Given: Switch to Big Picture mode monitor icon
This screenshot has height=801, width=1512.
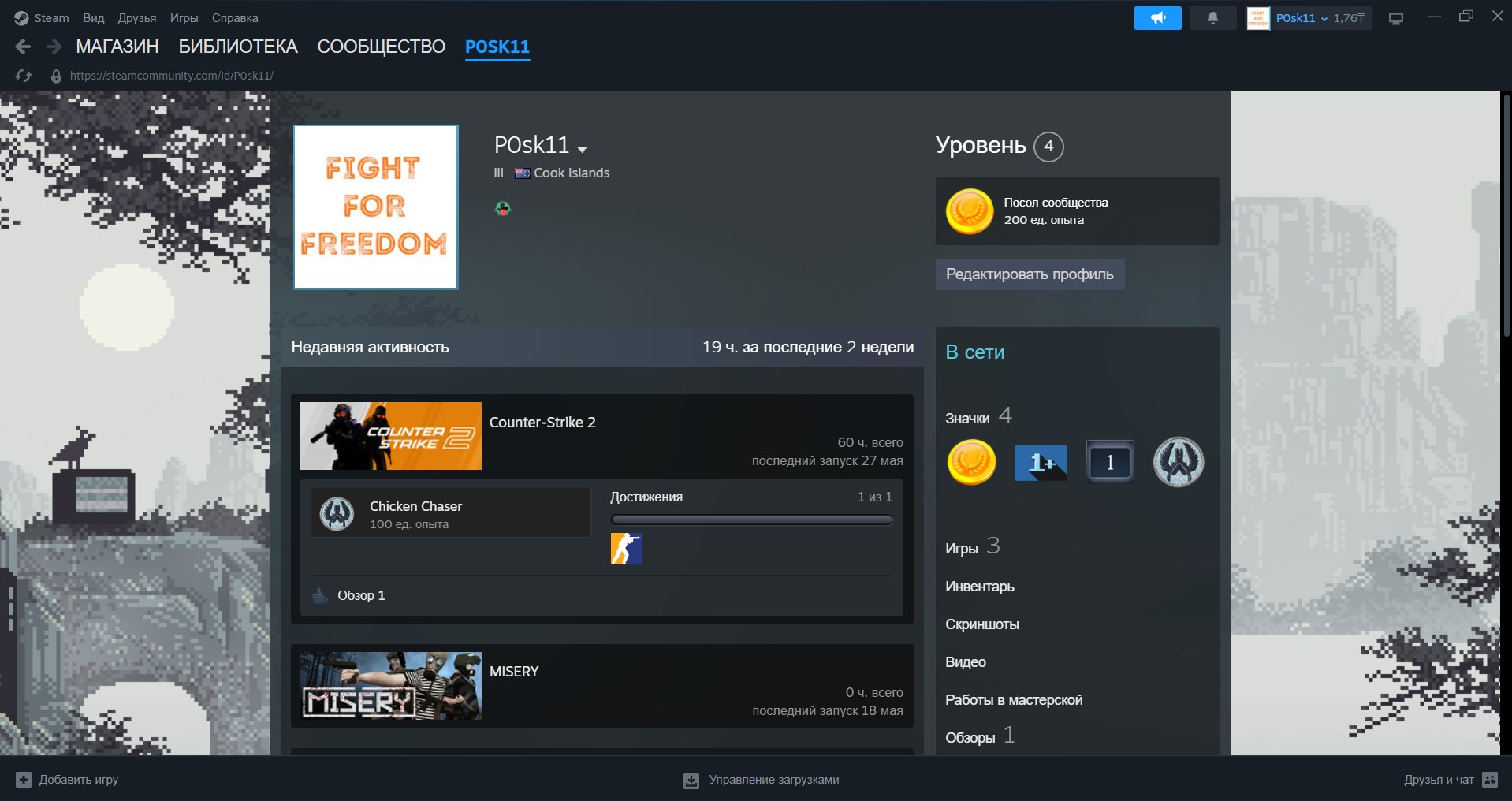Looking at the screenshot, I should point(1396,19).
